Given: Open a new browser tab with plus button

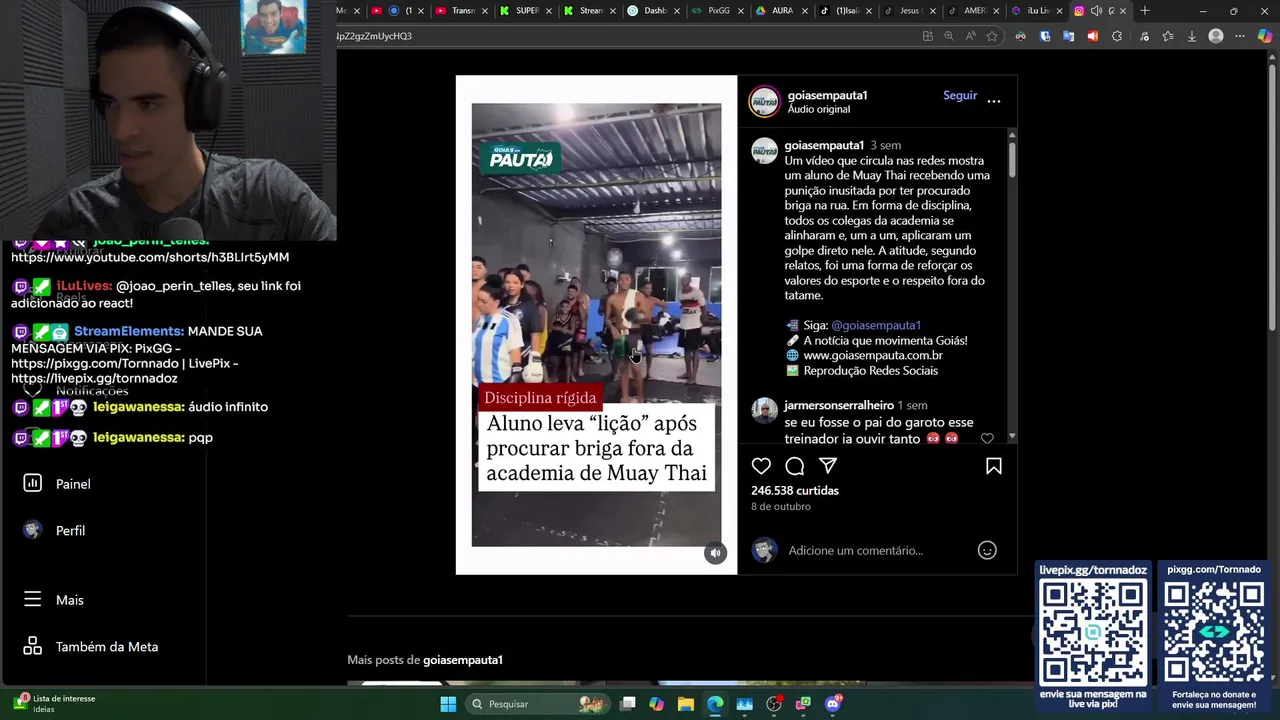Looking at the screenshot, I should 1145,11.
